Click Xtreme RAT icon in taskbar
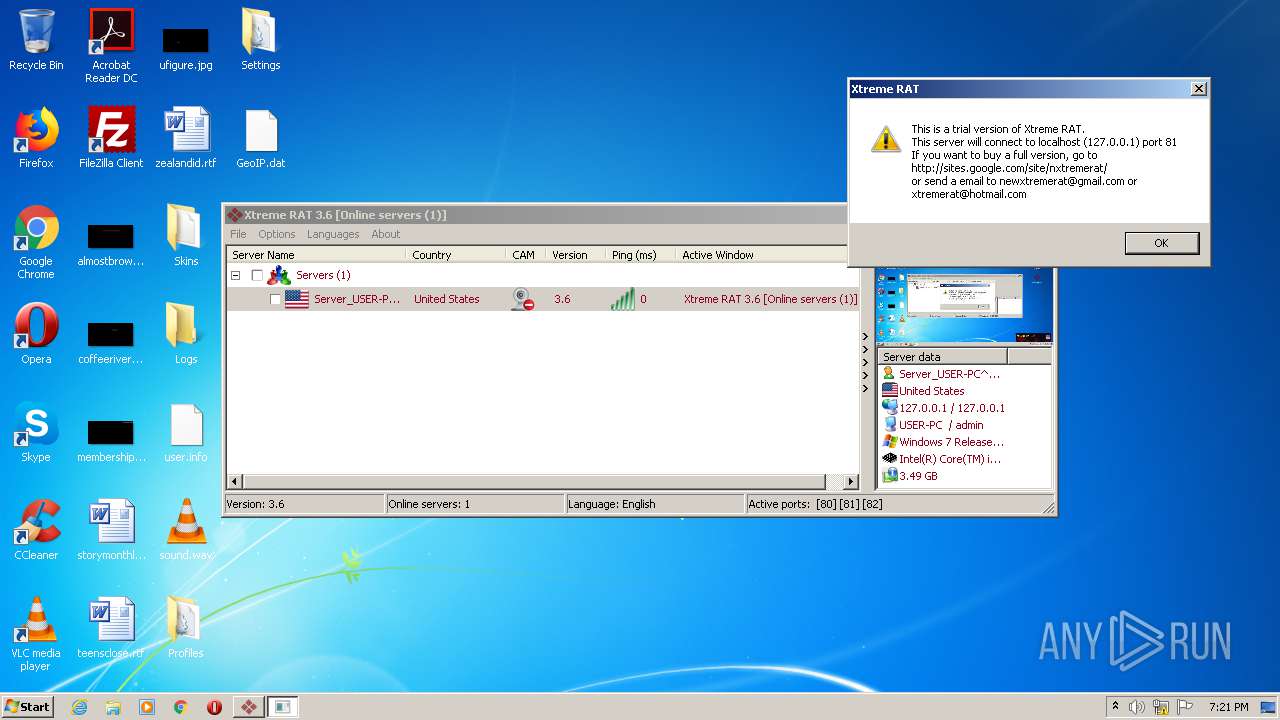The width and height of the screenshot is (1280, 720). coord(248,707)
